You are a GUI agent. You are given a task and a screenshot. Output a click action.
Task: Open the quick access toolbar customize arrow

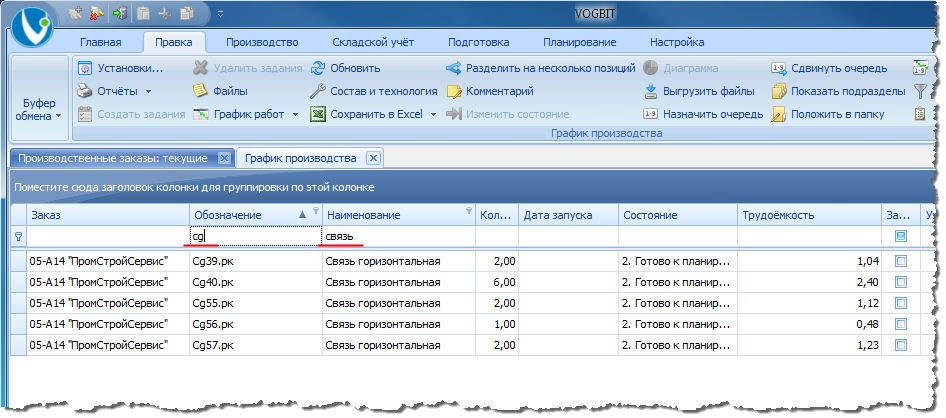pos(220,13)
